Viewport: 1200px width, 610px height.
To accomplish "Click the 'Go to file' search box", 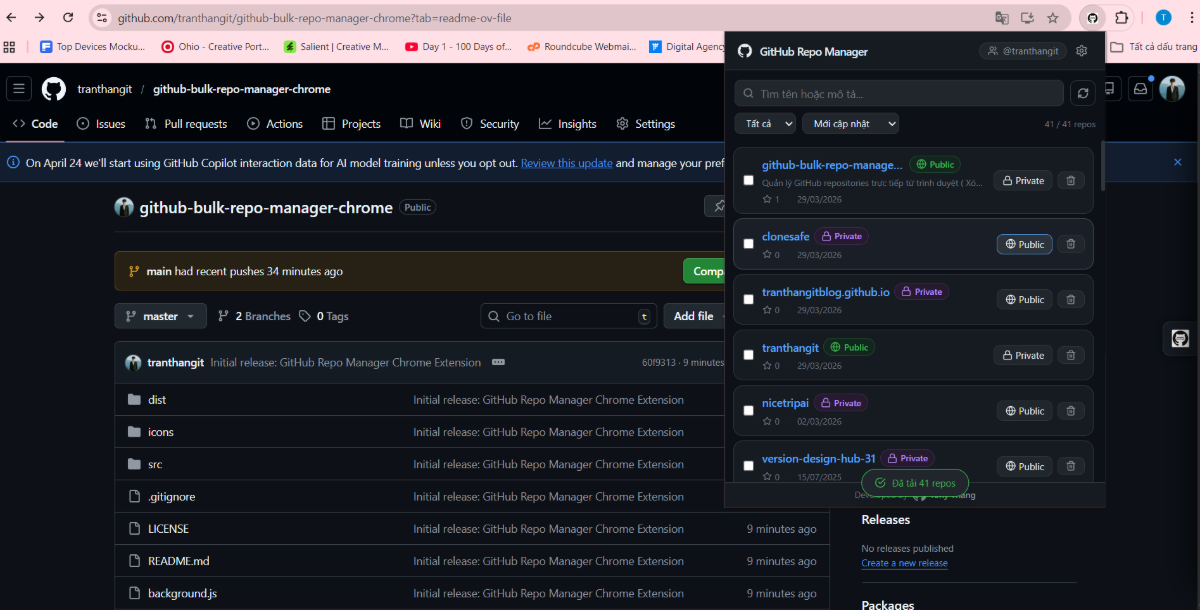I will click(x=569, y=316).
